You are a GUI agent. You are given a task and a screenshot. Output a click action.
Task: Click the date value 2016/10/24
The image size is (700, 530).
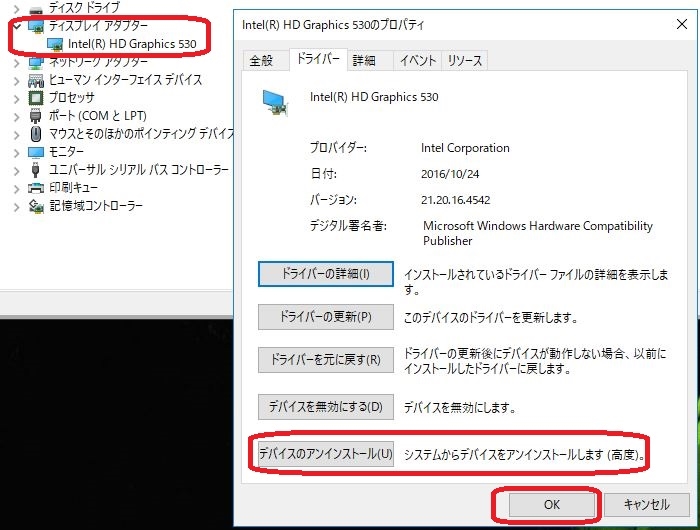(x=450, y=174)
